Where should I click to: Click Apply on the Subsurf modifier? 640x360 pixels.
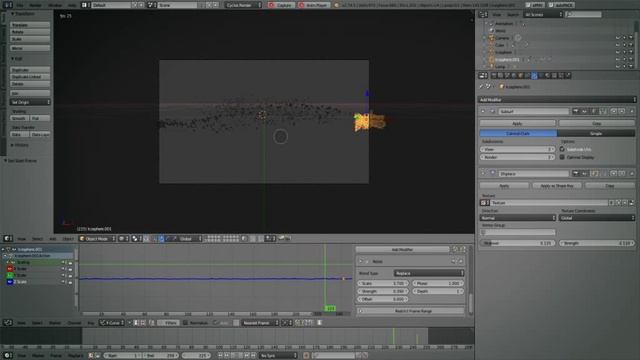click(x=518, y=123)
